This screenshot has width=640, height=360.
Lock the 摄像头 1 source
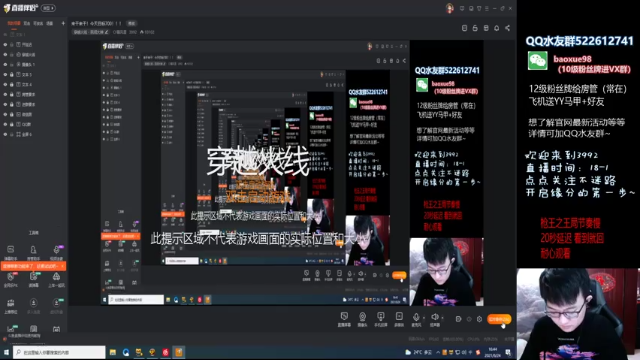12,64
